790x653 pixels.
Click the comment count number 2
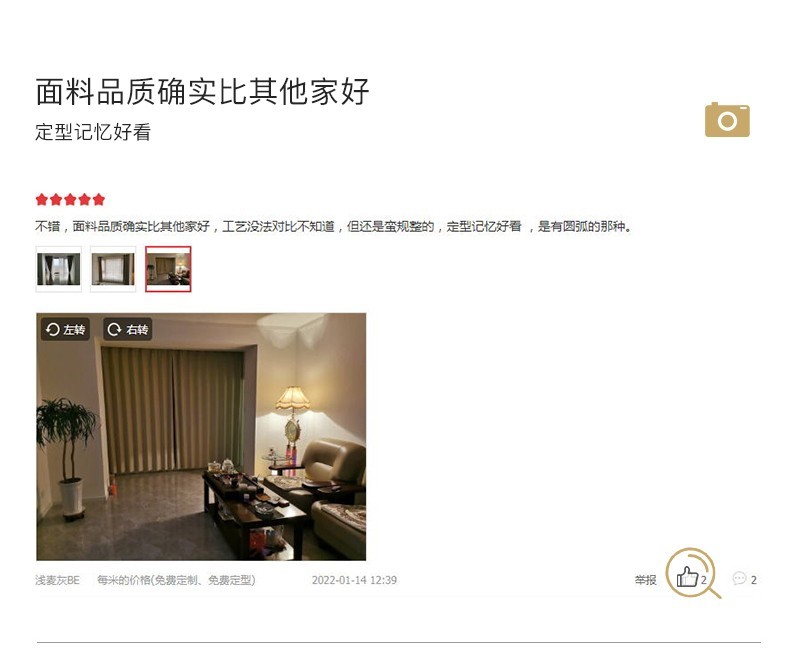[x=754, y=580]
